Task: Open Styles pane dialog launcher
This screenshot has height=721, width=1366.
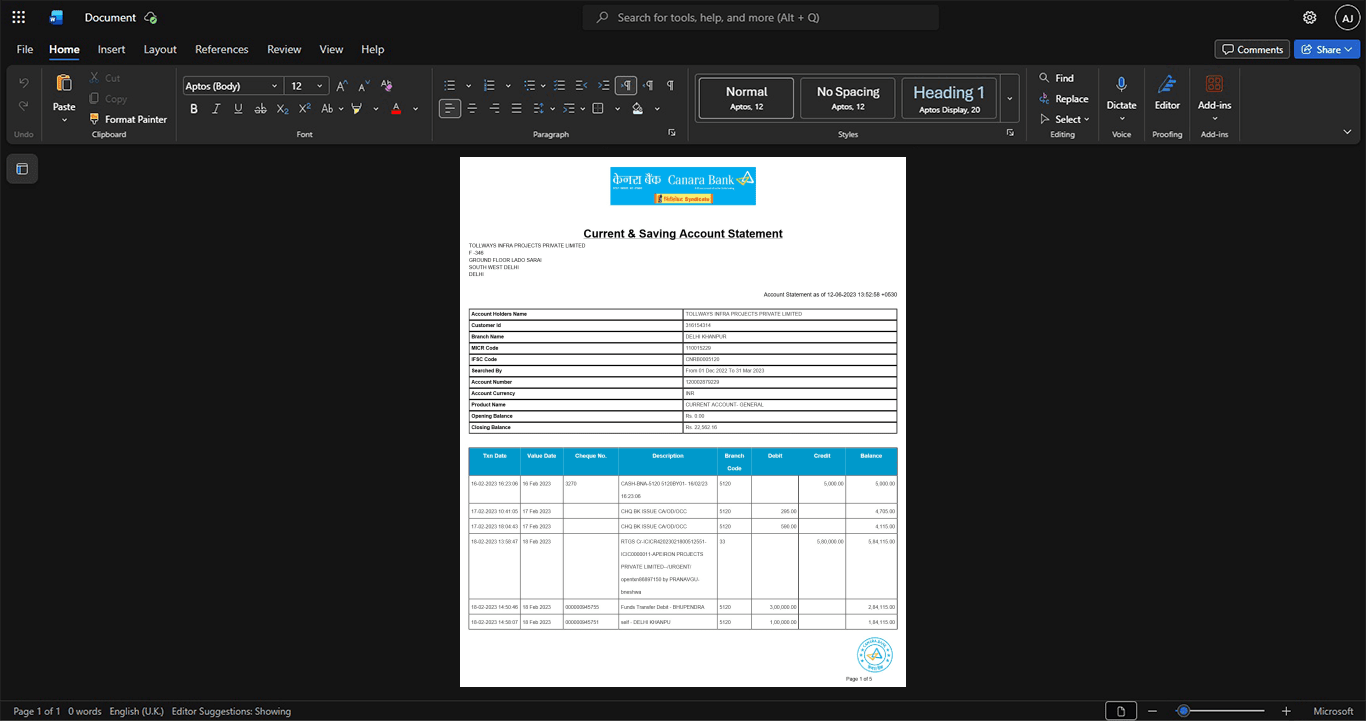Action: pos(1010,133)
